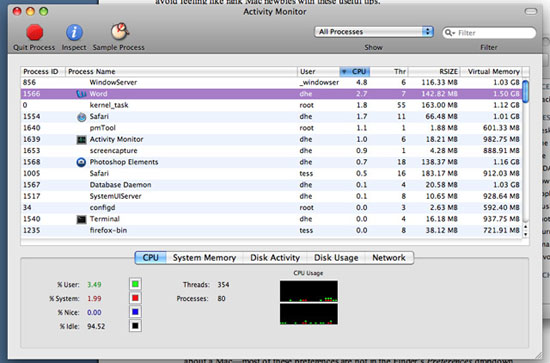Sort by RSIZE column header
This screenshot has width=550, height=363.
click(434, 72)
